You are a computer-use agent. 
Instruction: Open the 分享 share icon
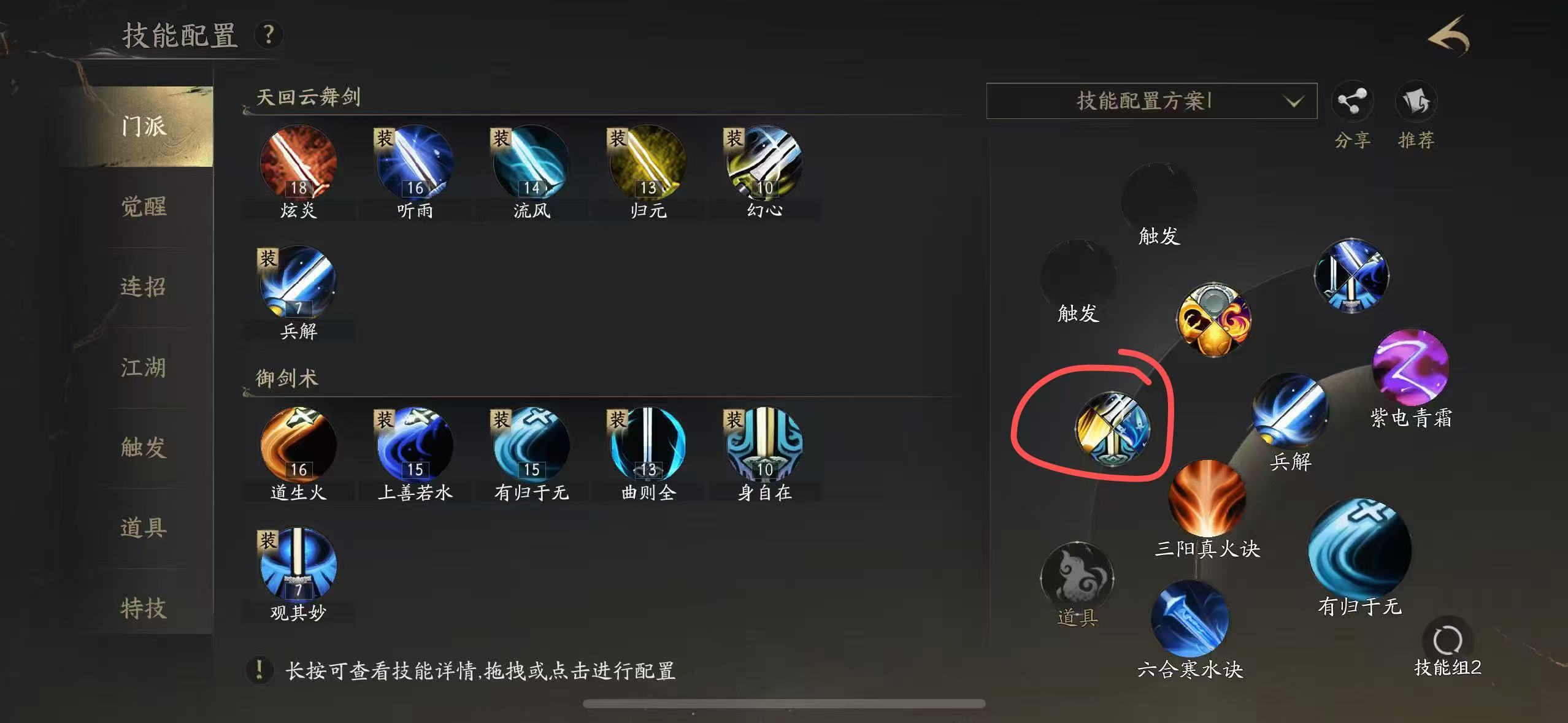click(x=1352, y=102)
